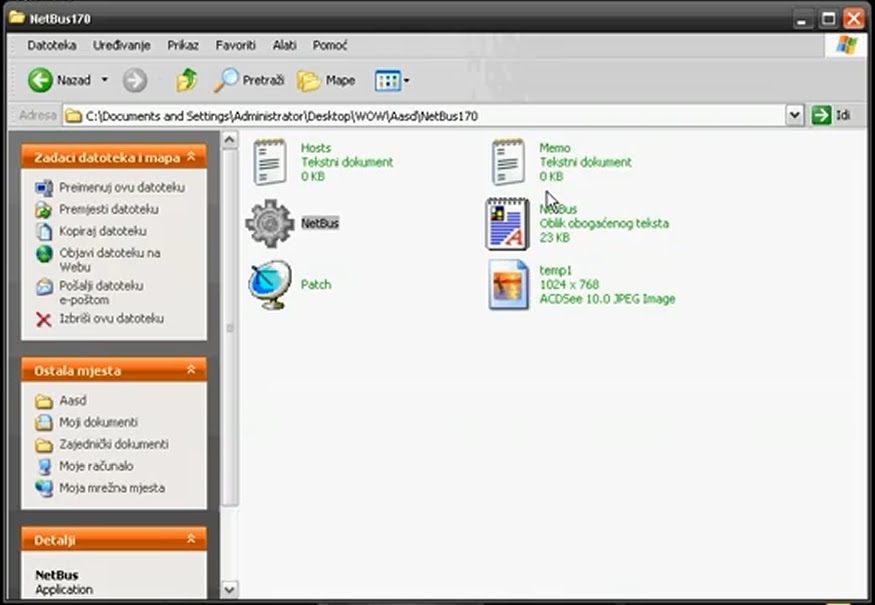Select the NetBus rich text document icon
Viewport: 875px width, 605px height.
pos(507,224)
